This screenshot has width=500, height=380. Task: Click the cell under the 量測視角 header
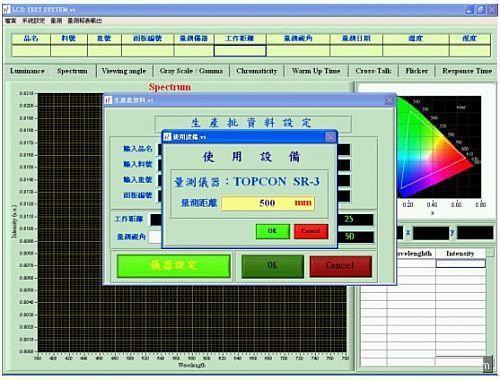click(298, 51)
